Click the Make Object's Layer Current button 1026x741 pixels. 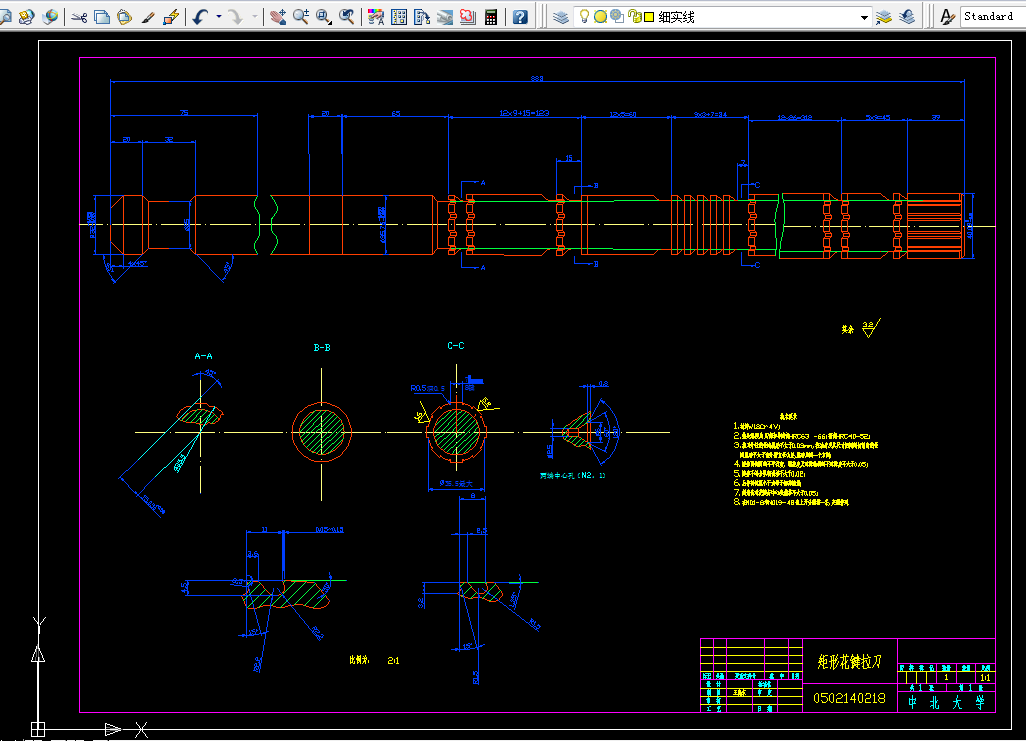click(884, 17)
